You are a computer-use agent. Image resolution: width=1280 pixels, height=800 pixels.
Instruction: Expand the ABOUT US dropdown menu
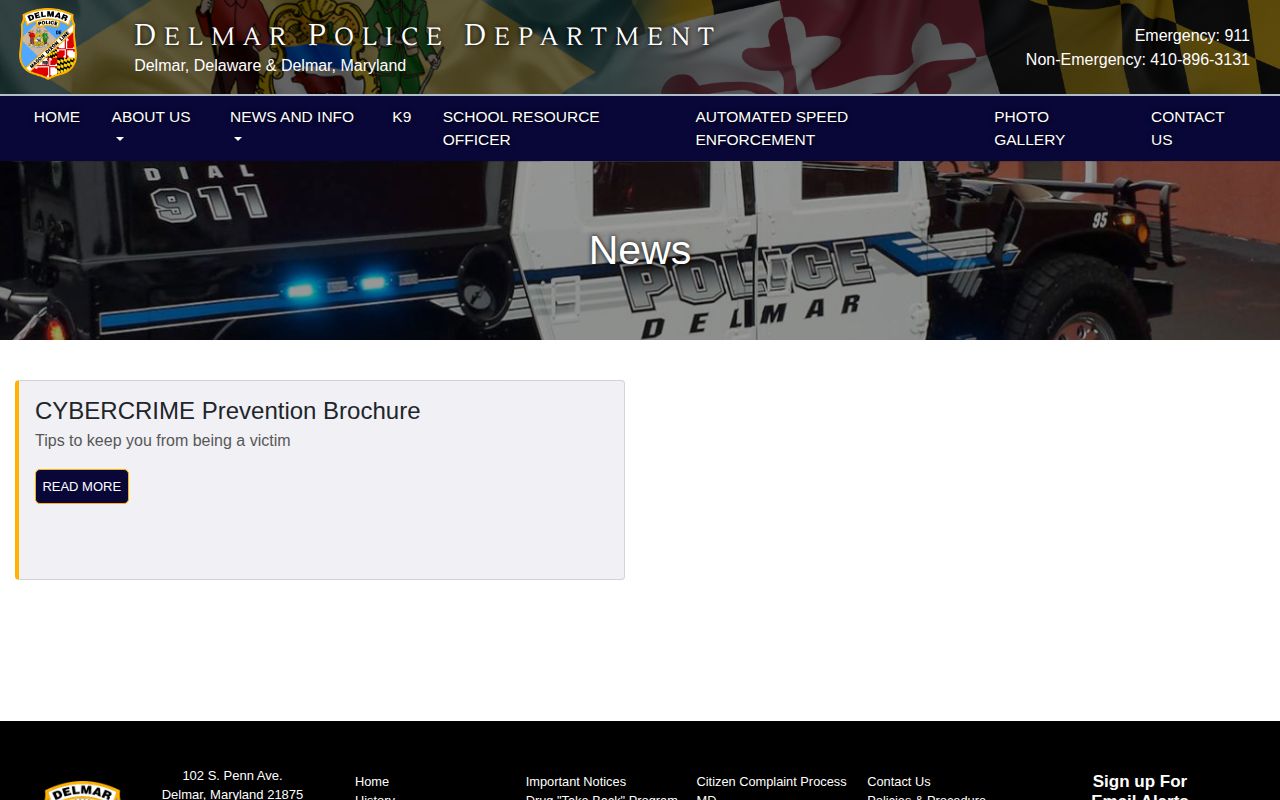point(151,128)
